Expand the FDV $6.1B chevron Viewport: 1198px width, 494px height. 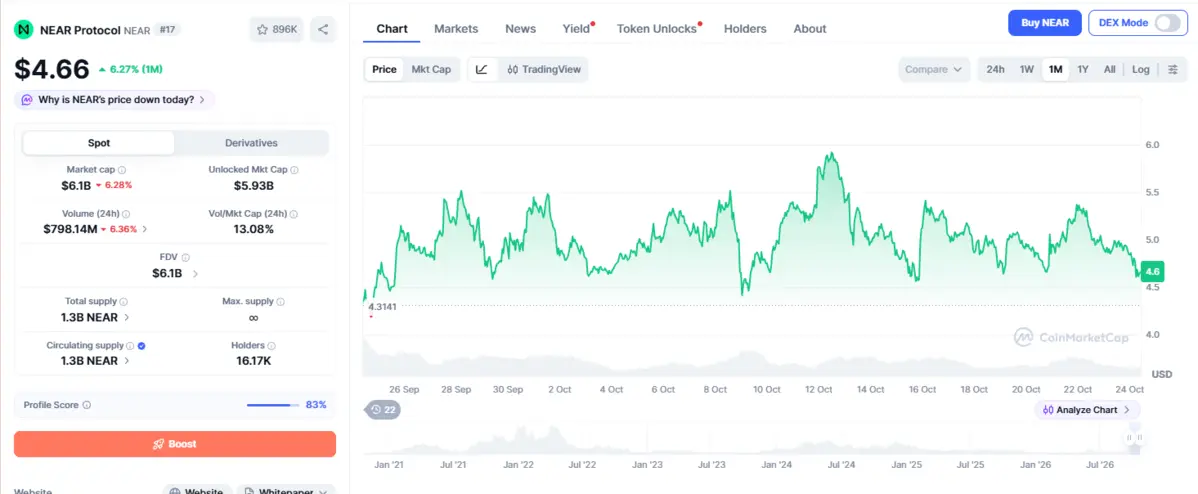[195, 273]
